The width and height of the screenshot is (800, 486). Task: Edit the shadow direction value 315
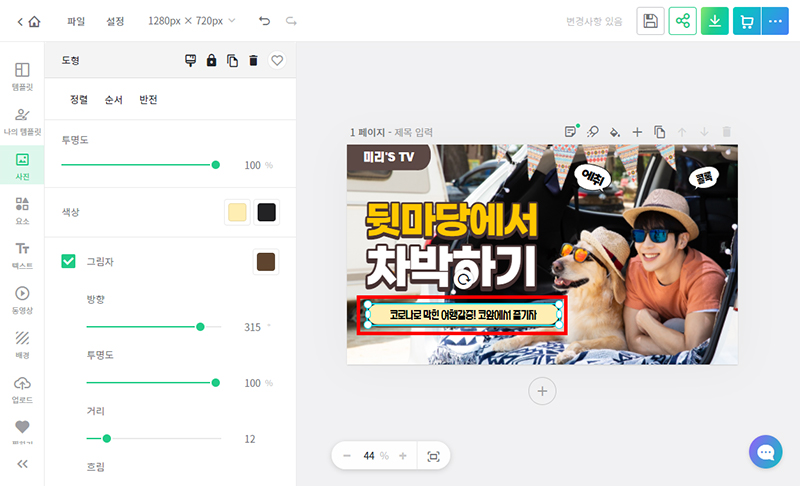[253, 327]
